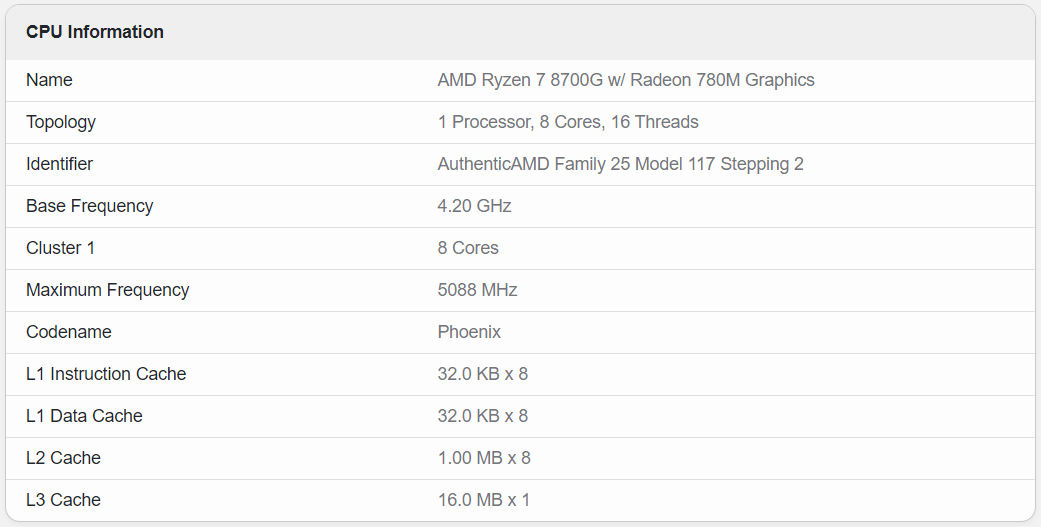The width and height of the screenshot is (1041, 527).
Task: Click the Name row label
Action: point(49,80)
